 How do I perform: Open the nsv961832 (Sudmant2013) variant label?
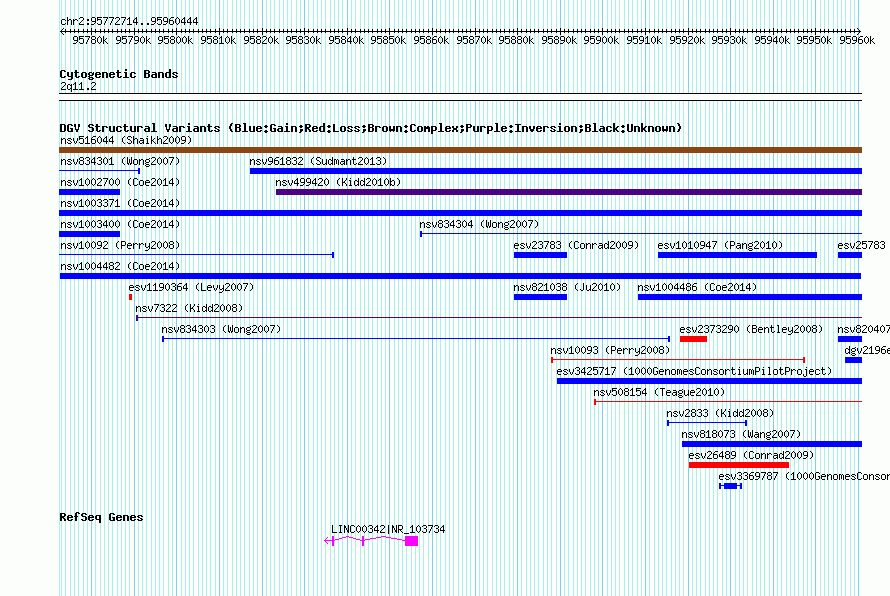tap(318, 161)
